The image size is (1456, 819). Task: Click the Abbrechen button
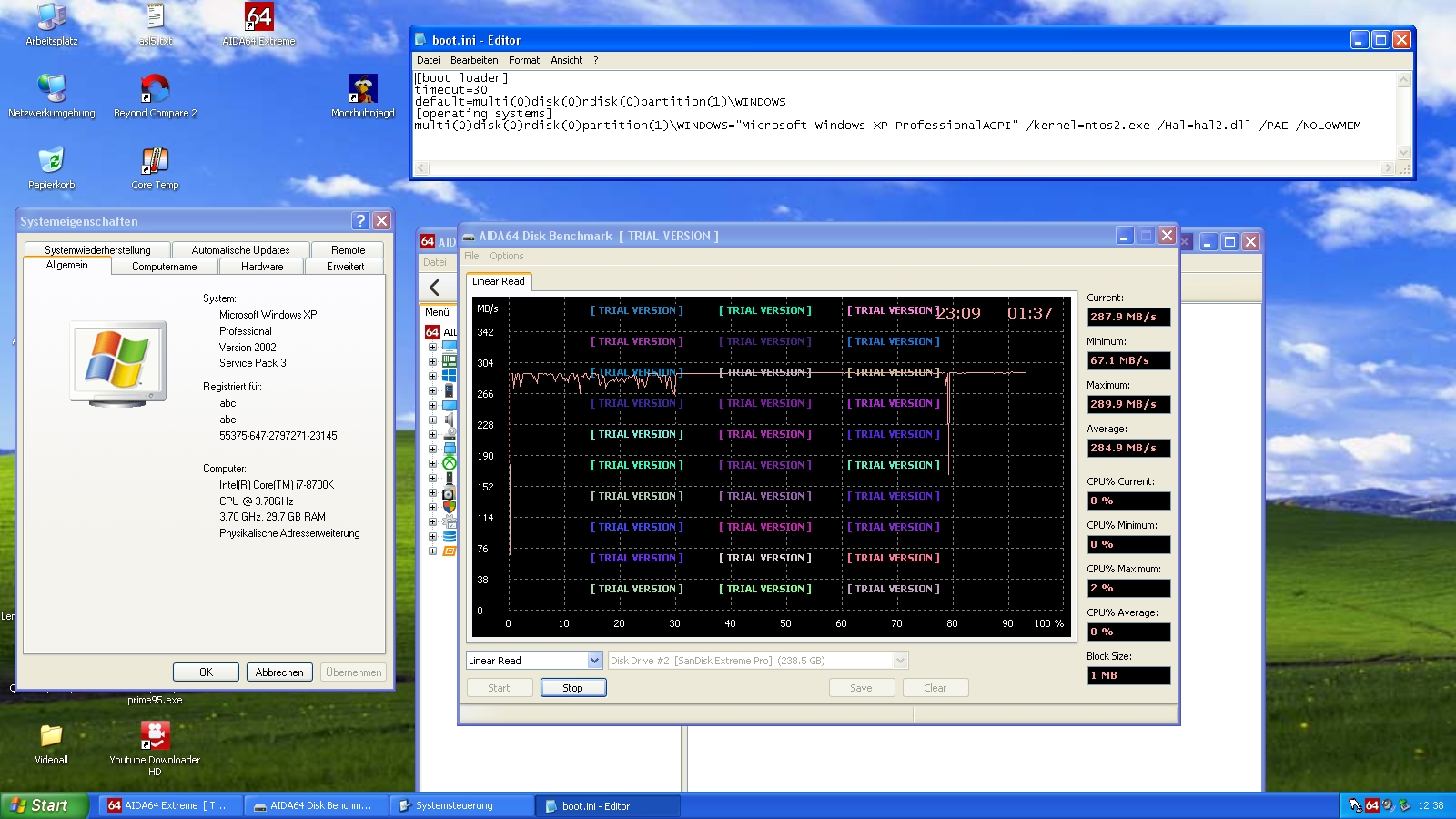click(x=279, y=672)
